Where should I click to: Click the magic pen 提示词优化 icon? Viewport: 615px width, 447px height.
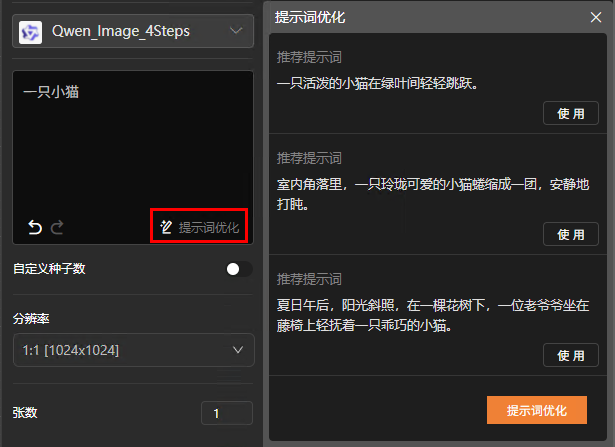[x=167, y=228]
